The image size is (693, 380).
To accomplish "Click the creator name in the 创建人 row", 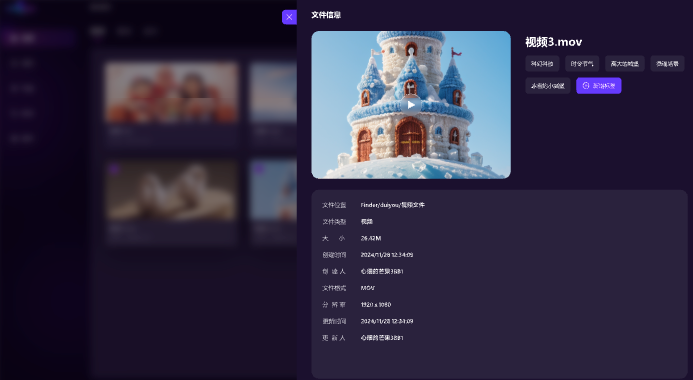I will pyautogui.click(x=382, y=271).
